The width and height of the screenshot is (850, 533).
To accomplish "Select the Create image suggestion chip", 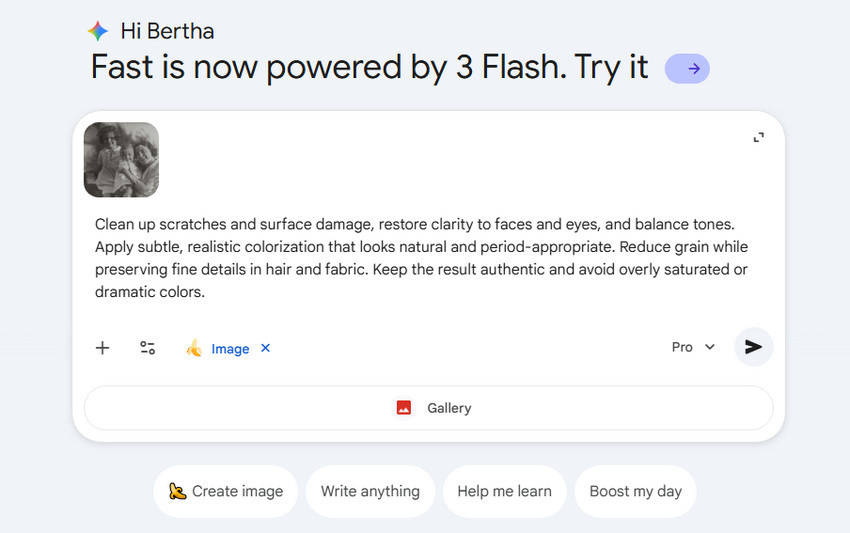I will pos(226,491).
